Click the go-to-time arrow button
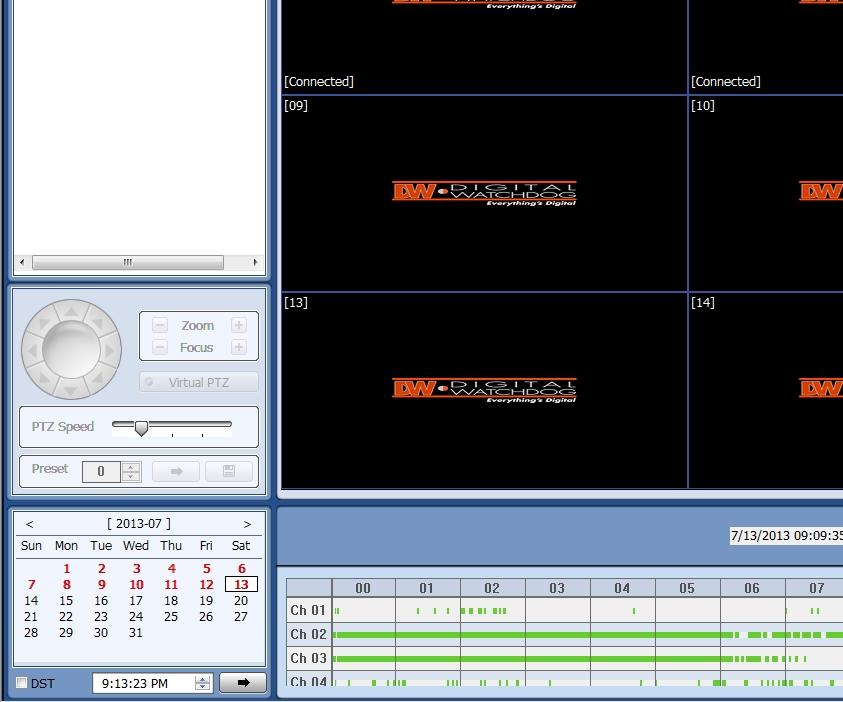Image resolution: width=843 pixels, height=702 pixels. (x=243, y=683)
